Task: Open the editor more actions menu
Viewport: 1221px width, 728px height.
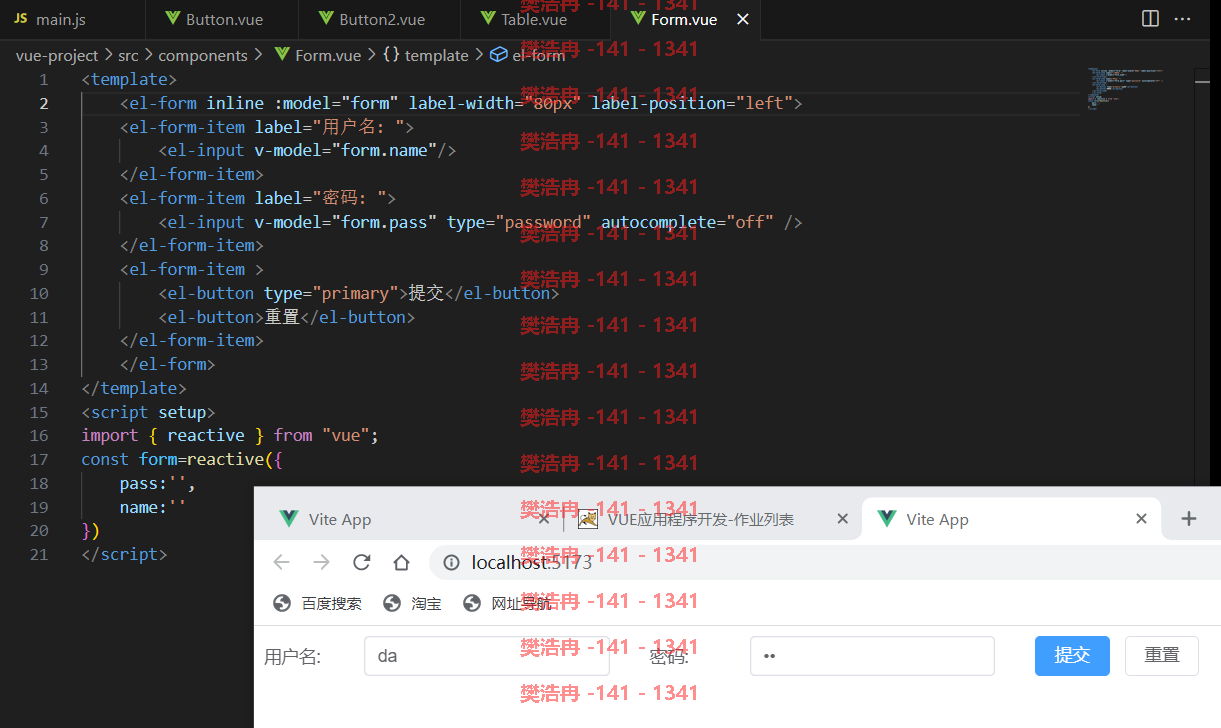Action: (1183, 18)
